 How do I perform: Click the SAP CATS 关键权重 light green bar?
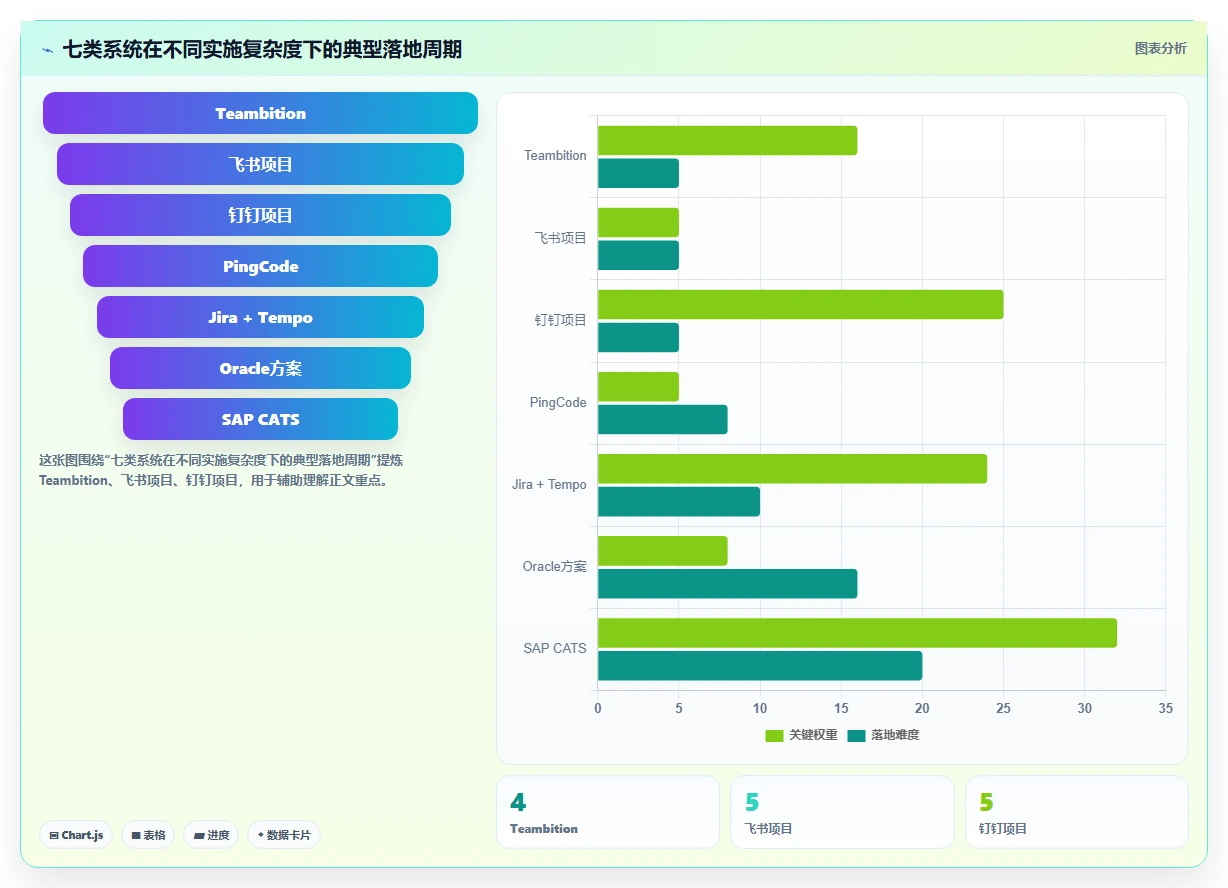coord(857,633)
